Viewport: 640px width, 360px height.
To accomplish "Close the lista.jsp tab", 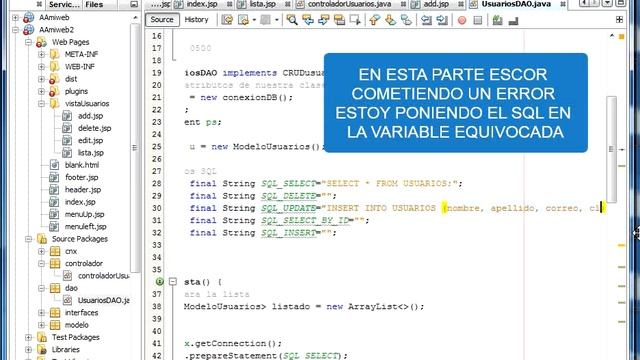I will (288, 4).
